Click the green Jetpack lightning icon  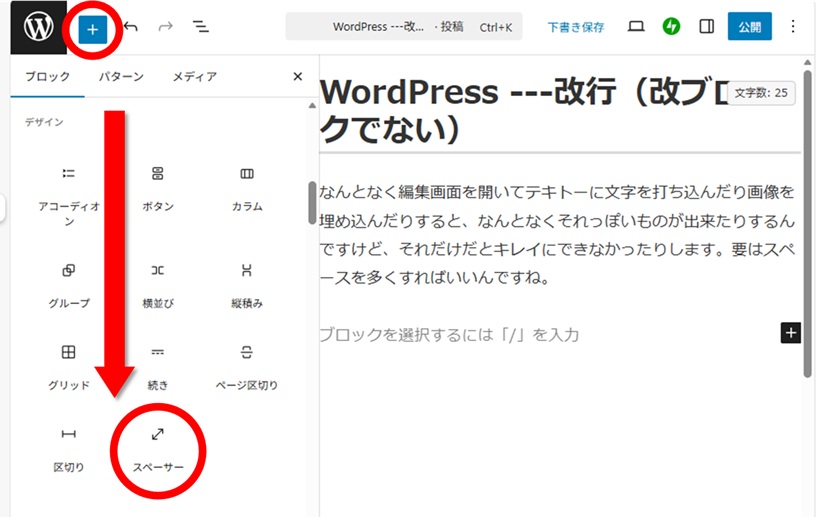[x=671, y=27]
